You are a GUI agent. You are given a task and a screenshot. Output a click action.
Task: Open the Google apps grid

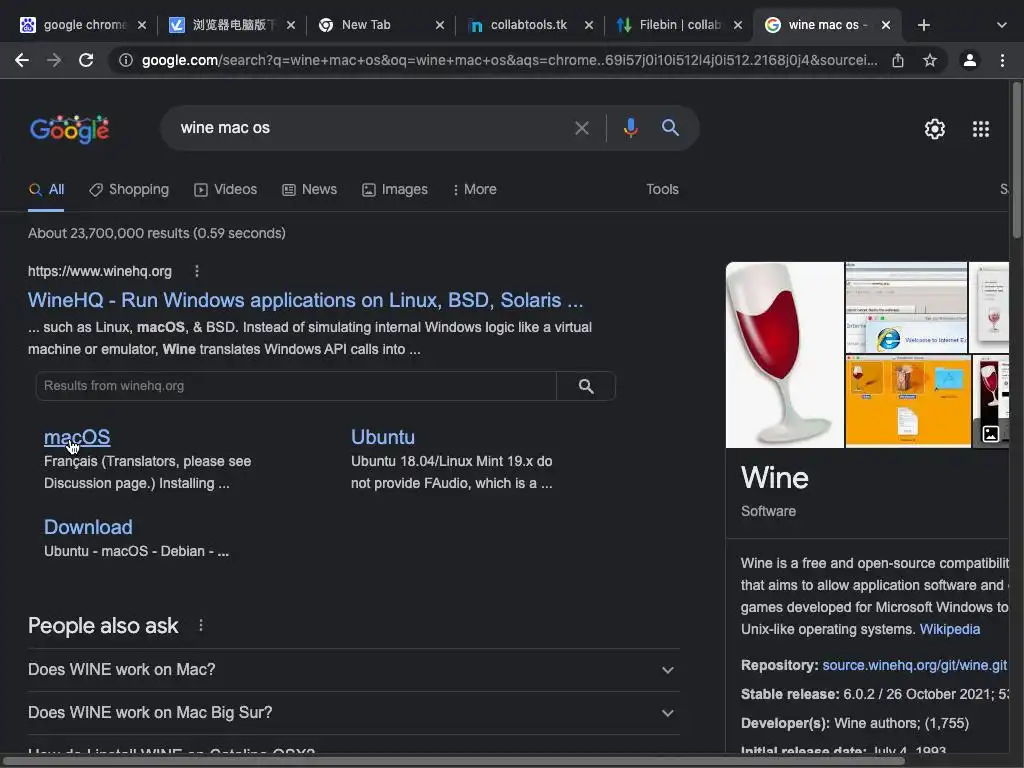point(980,129)
